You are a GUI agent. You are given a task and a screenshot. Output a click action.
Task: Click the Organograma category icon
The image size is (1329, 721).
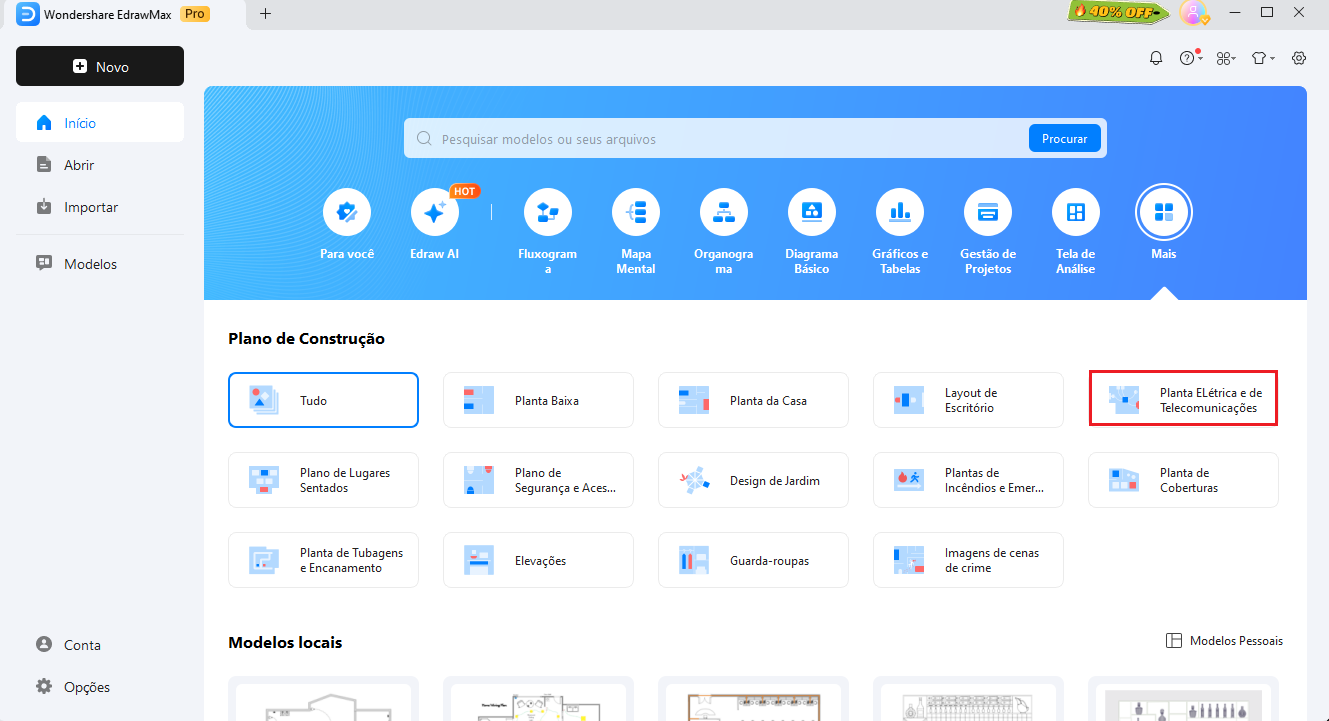pos(724,212)
